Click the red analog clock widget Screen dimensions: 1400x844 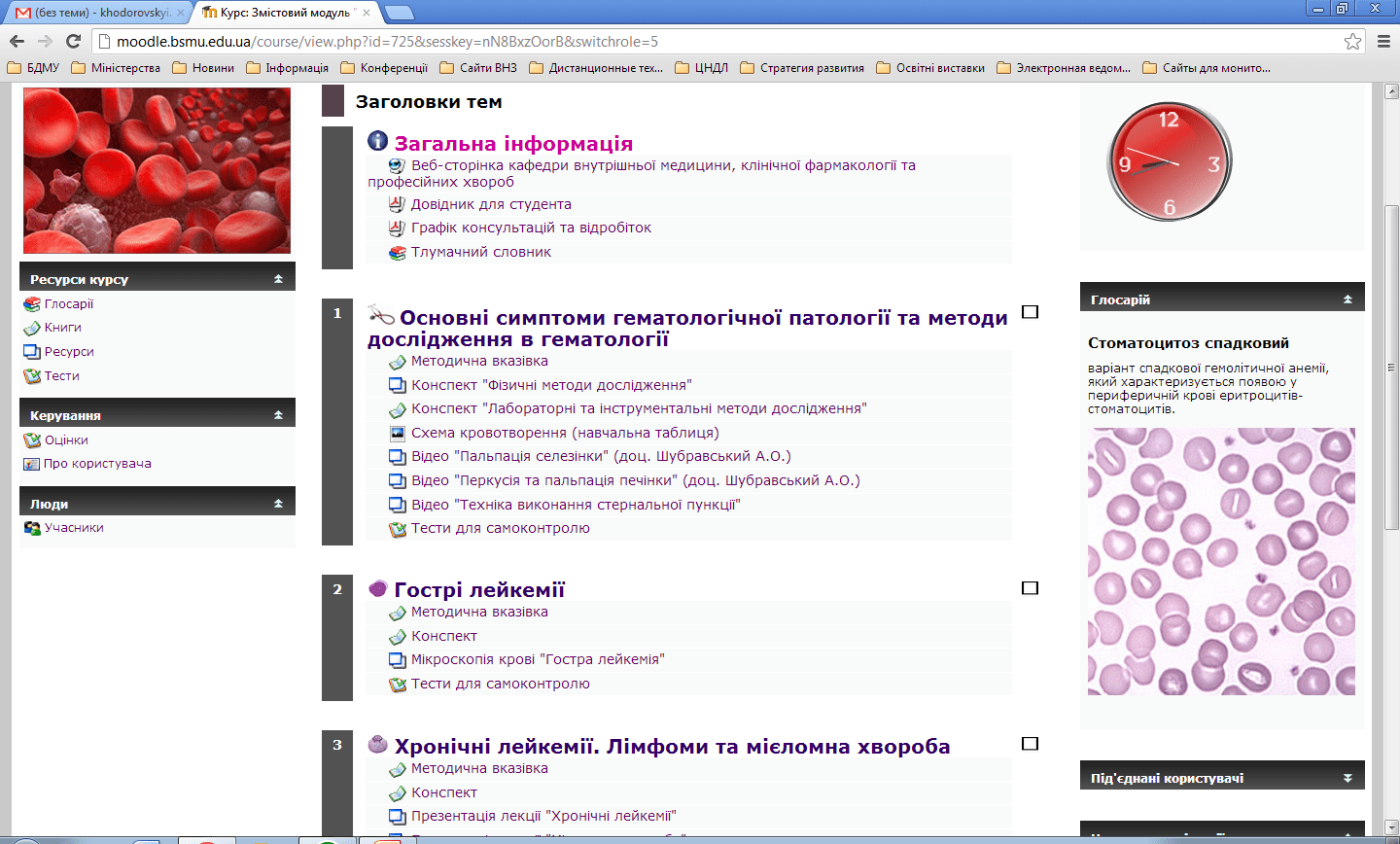(x=1170, y=162)
